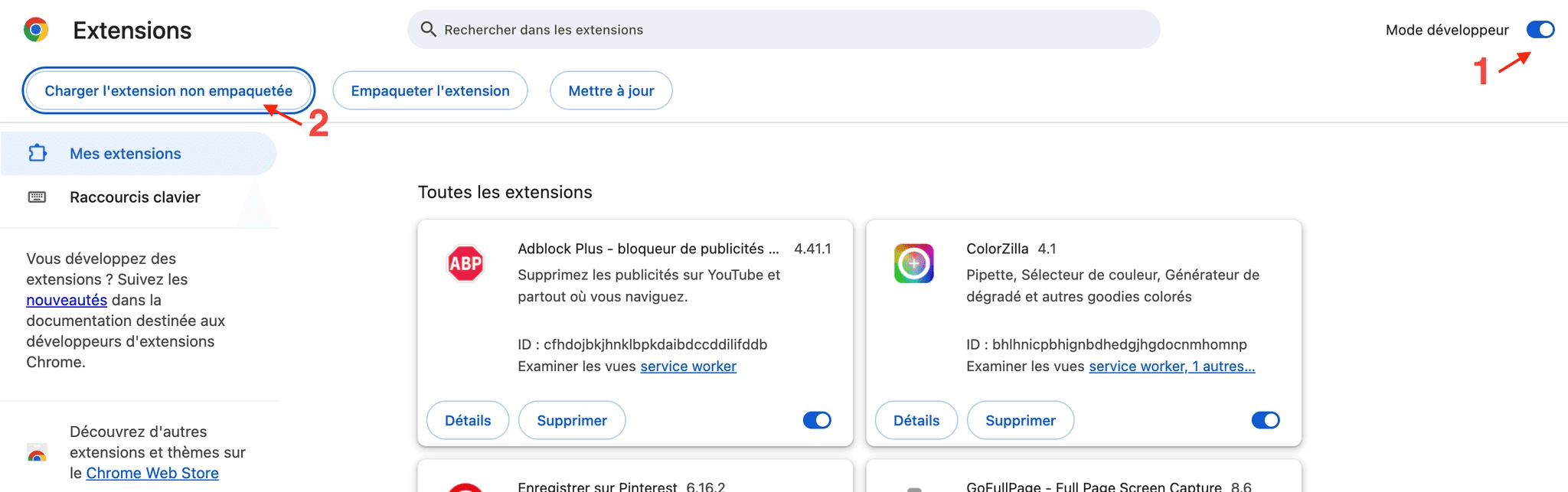Viewport: 1568px width, 492px height.
Task: Click the Mettre à jour button
Action: (611, 90)
